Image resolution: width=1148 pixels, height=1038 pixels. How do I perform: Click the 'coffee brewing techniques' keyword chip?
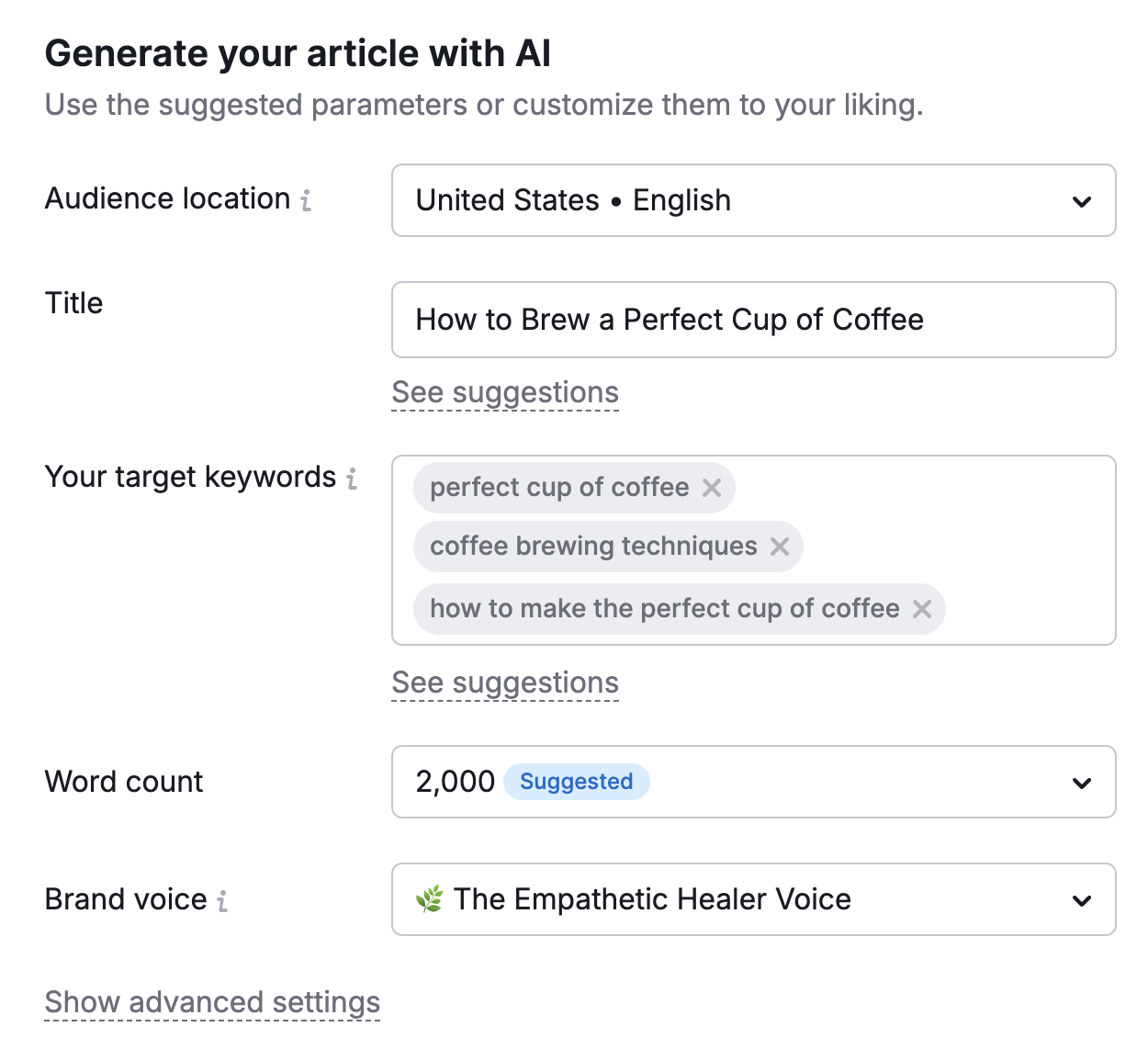pos(593,547)
